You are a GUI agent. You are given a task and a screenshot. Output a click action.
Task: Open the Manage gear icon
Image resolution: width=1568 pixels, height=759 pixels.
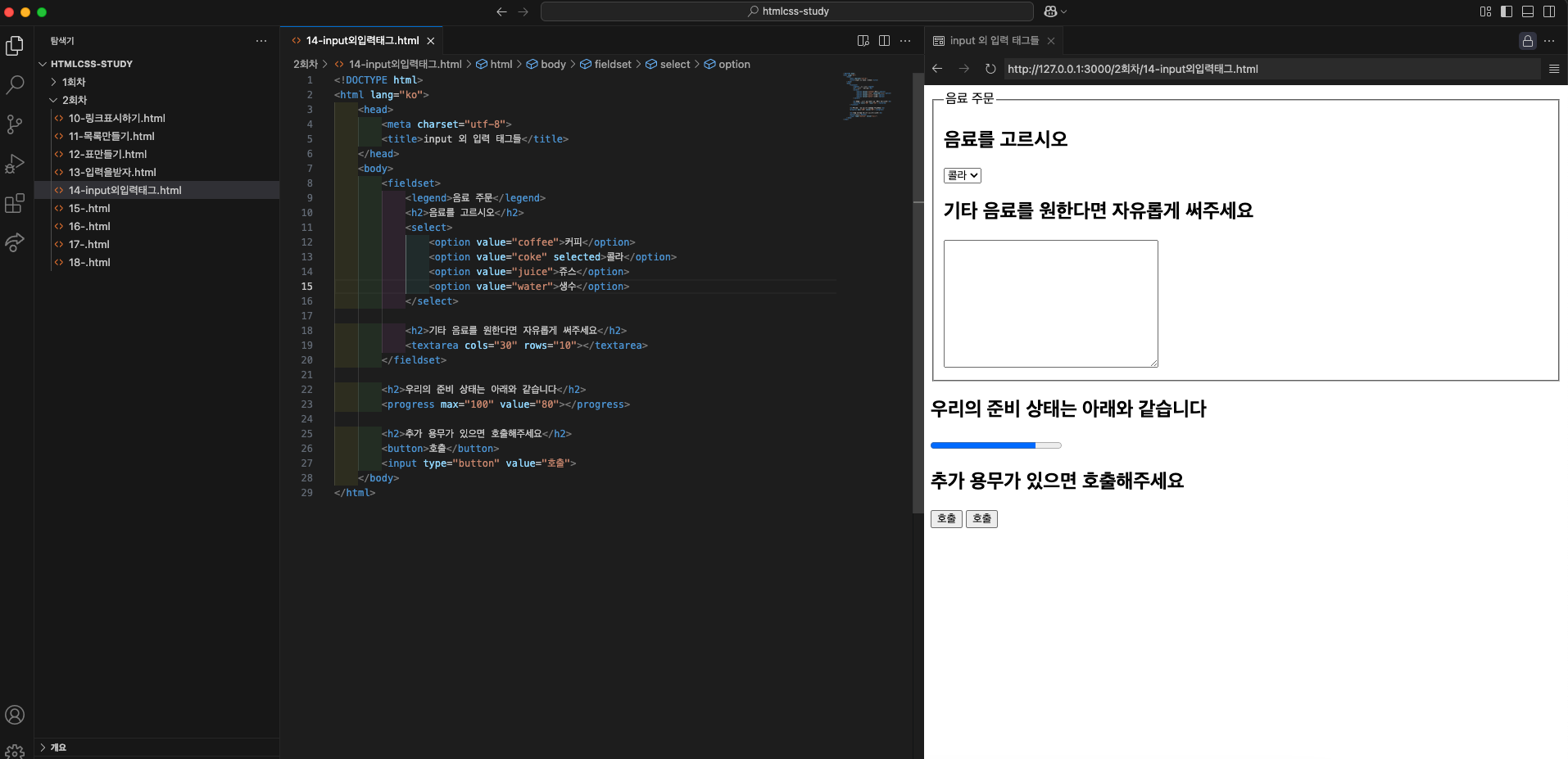coord(15,750)
